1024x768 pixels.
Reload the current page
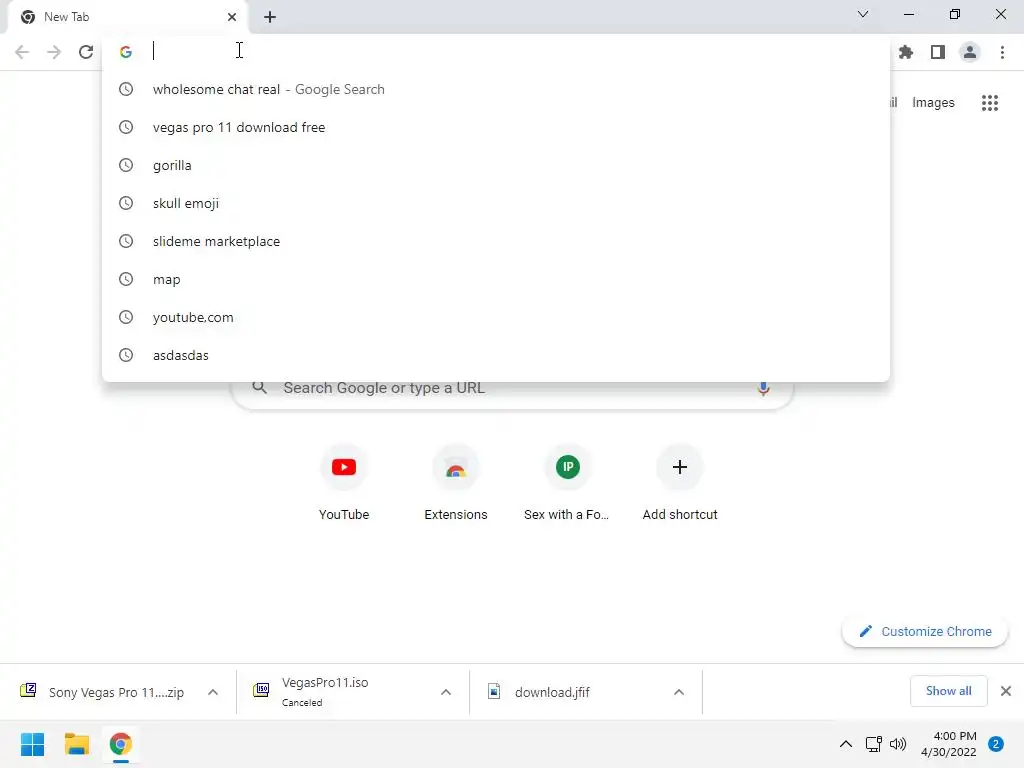click(x=86, y=52)
